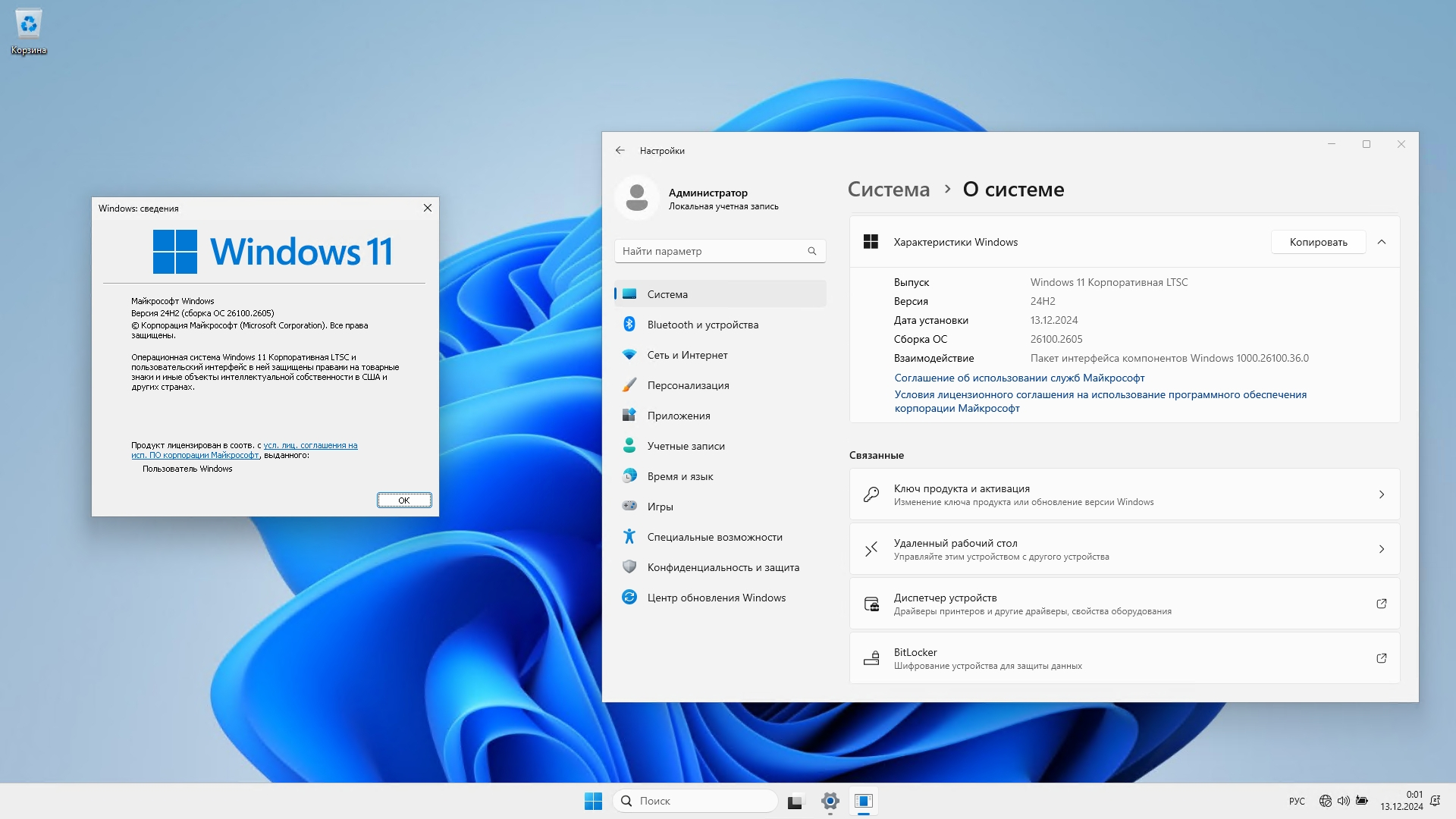Click the Gaming controller icon
This screenshot has height=819, width=1456.
click(629, 506)
